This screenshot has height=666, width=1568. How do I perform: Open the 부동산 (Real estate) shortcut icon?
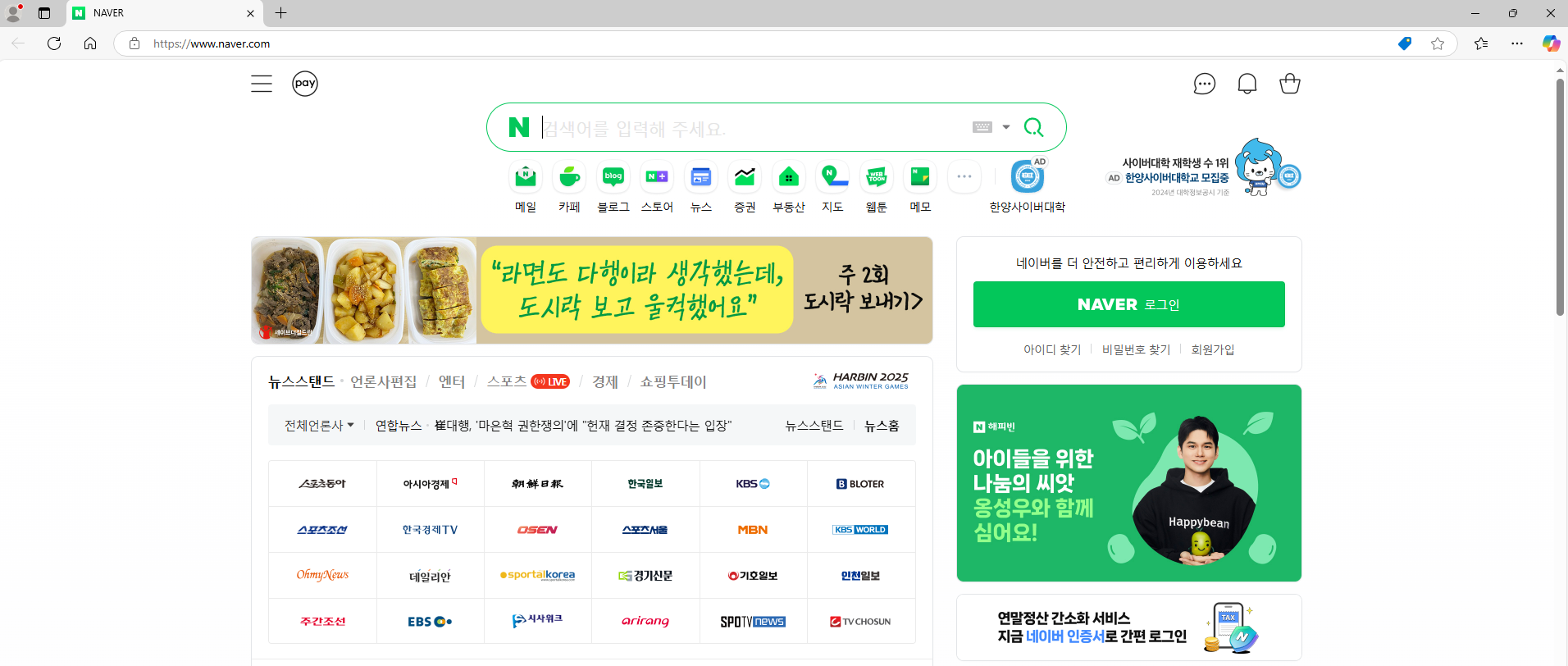[x=789, y=176]
